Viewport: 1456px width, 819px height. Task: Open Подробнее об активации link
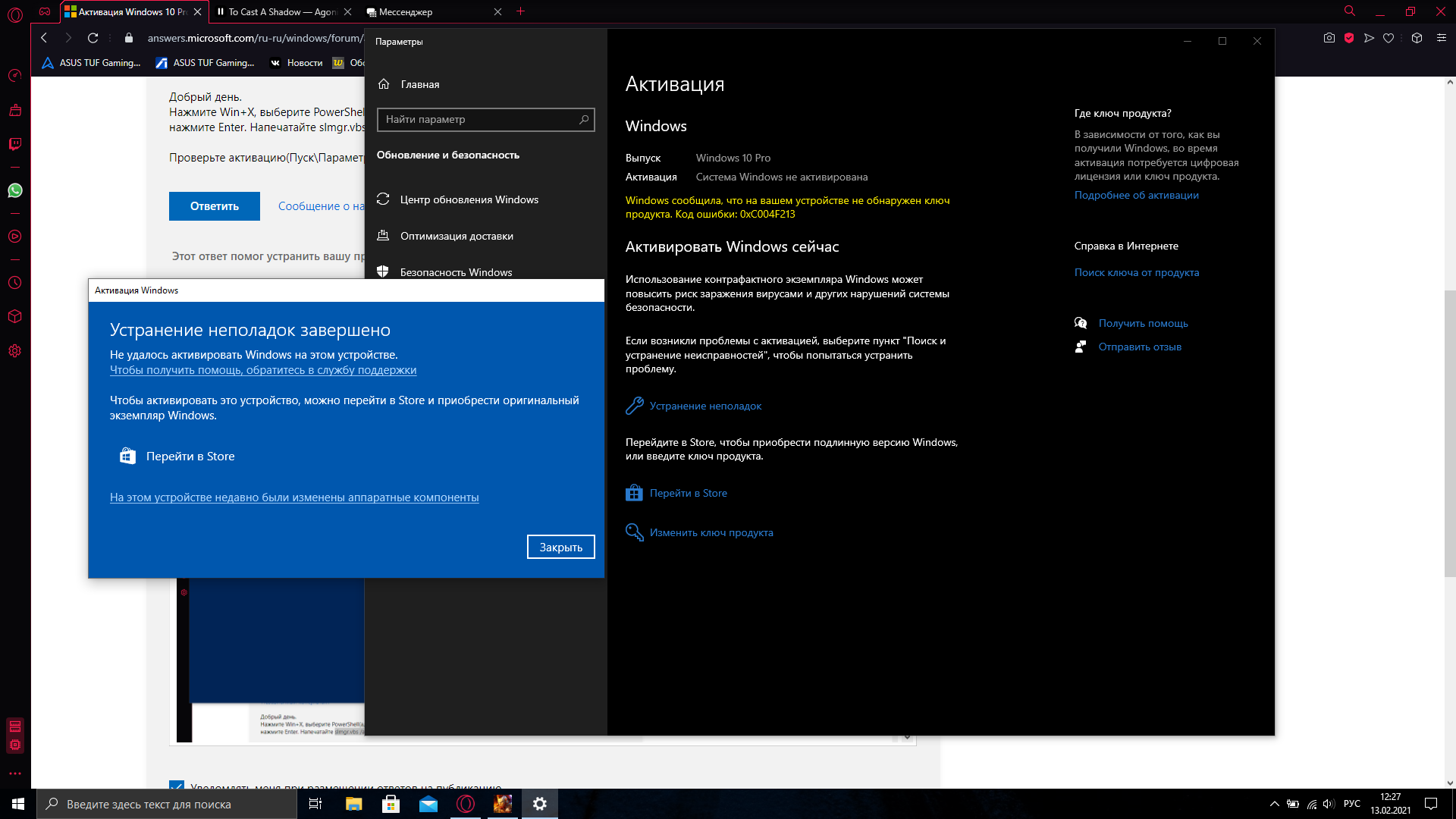click(1136, 195)
